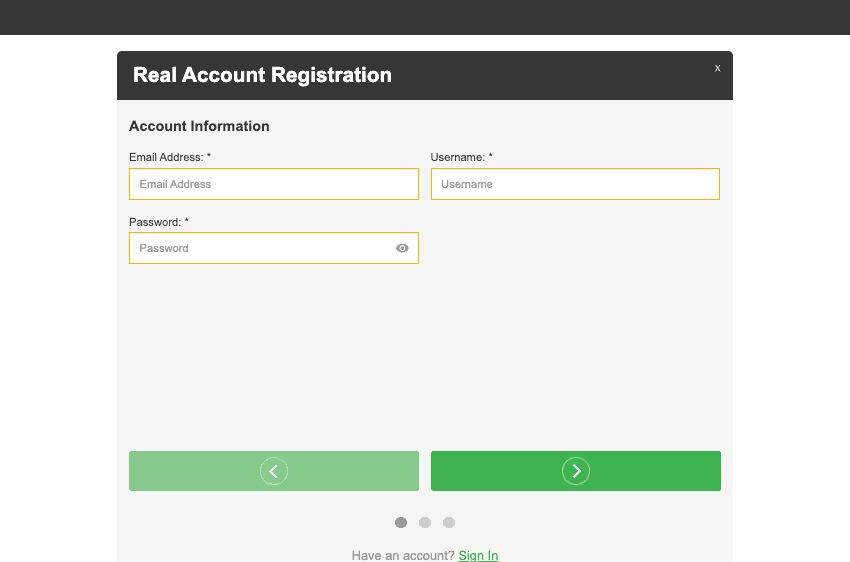Show password using the eye icon

(x=402, y=248)
